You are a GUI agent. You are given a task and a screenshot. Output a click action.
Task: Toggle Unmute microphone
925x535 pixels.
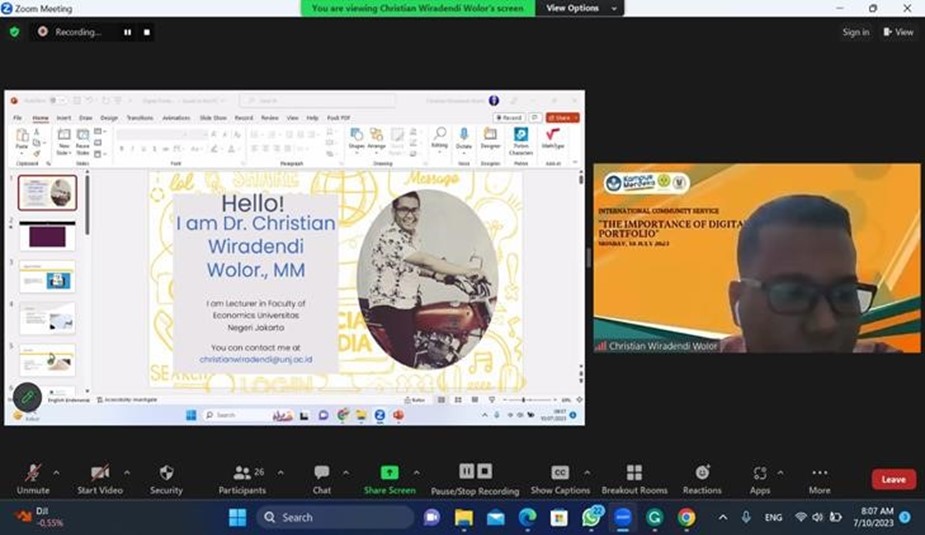tap(33, 473)
